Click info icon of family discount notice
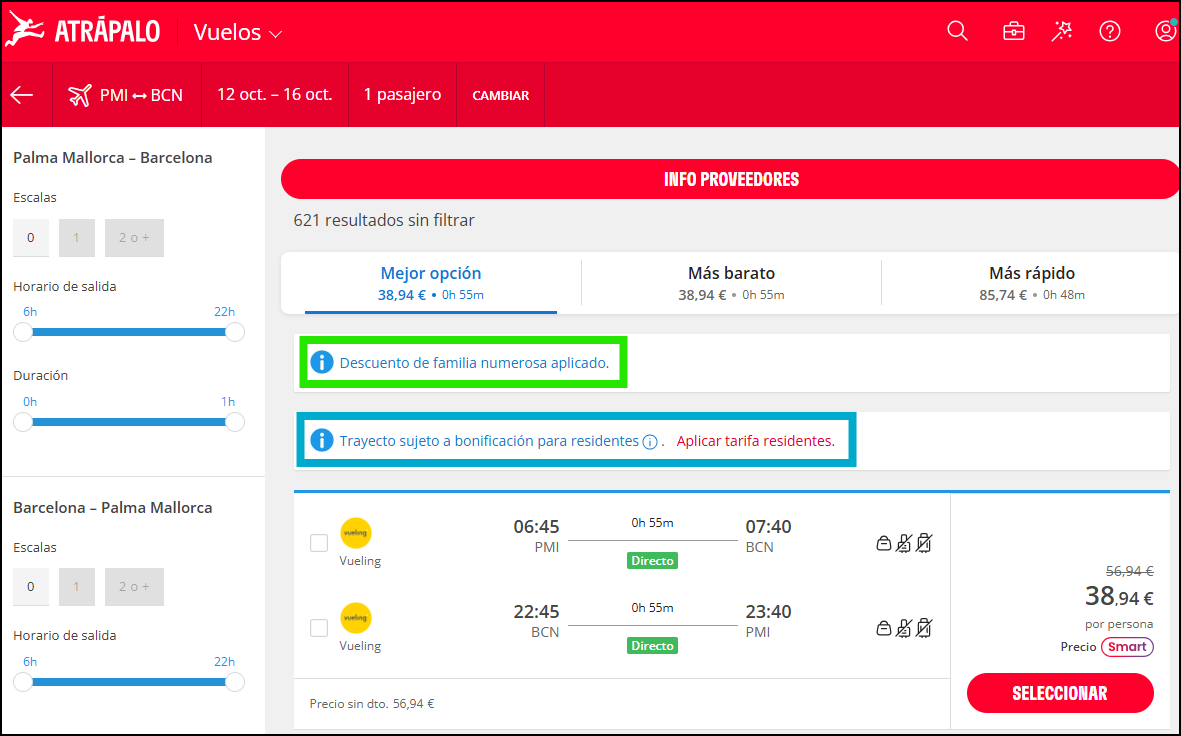1181x736 pixels. (322, 362)
